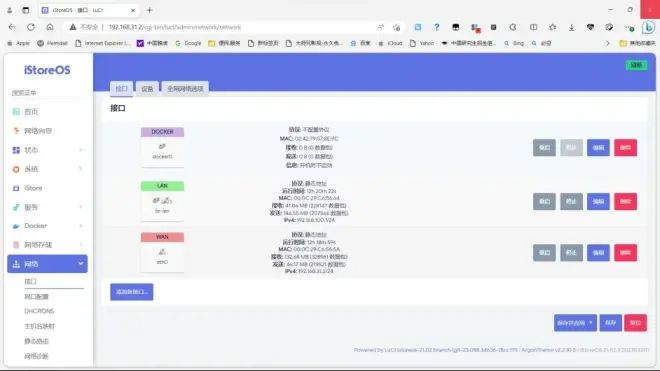Restart the LAN interface
Image resolution: width=660 pixels, height=371 pixels.
(x=544, y=202)
